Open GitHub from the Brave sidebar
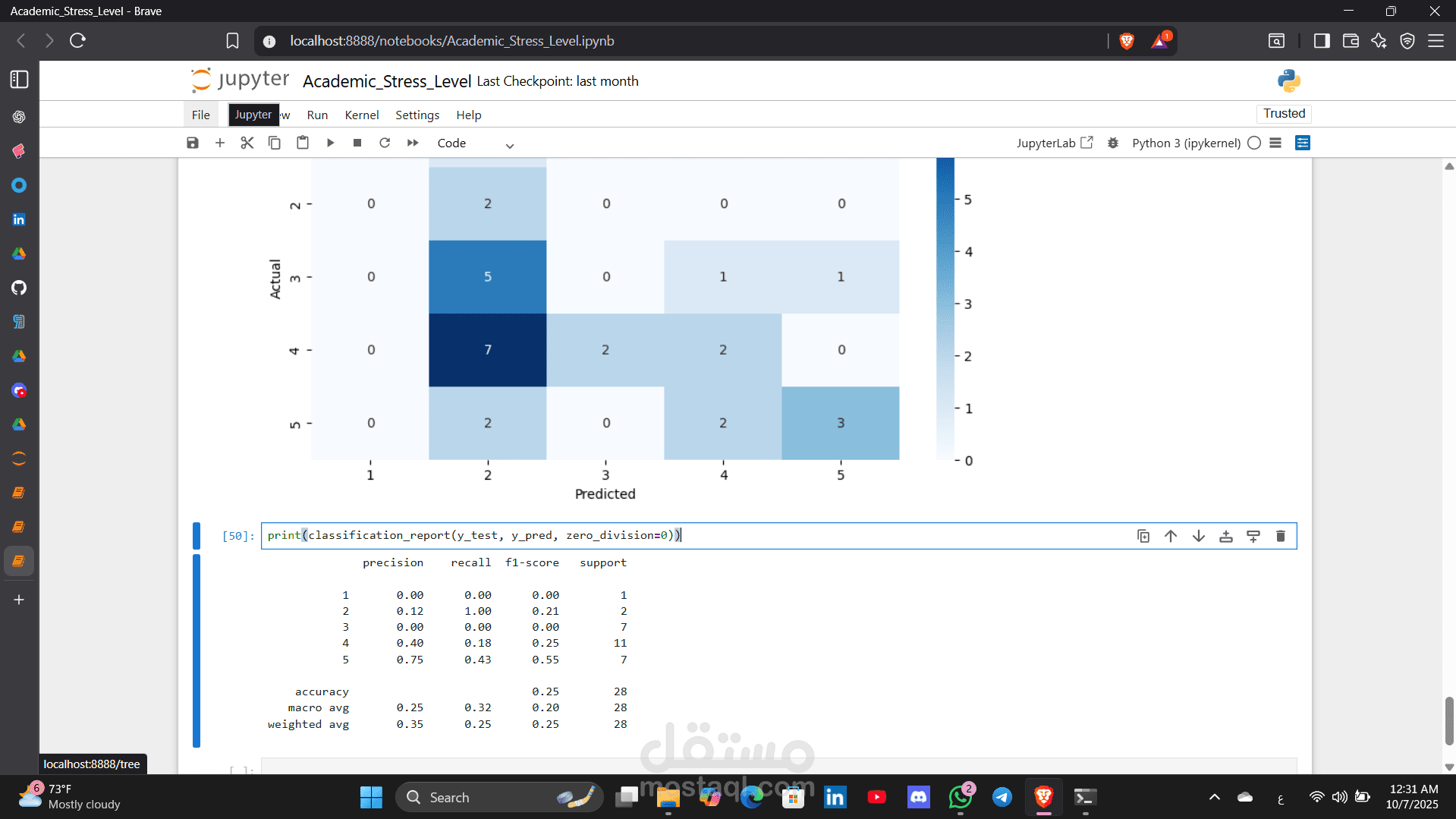 19,288
